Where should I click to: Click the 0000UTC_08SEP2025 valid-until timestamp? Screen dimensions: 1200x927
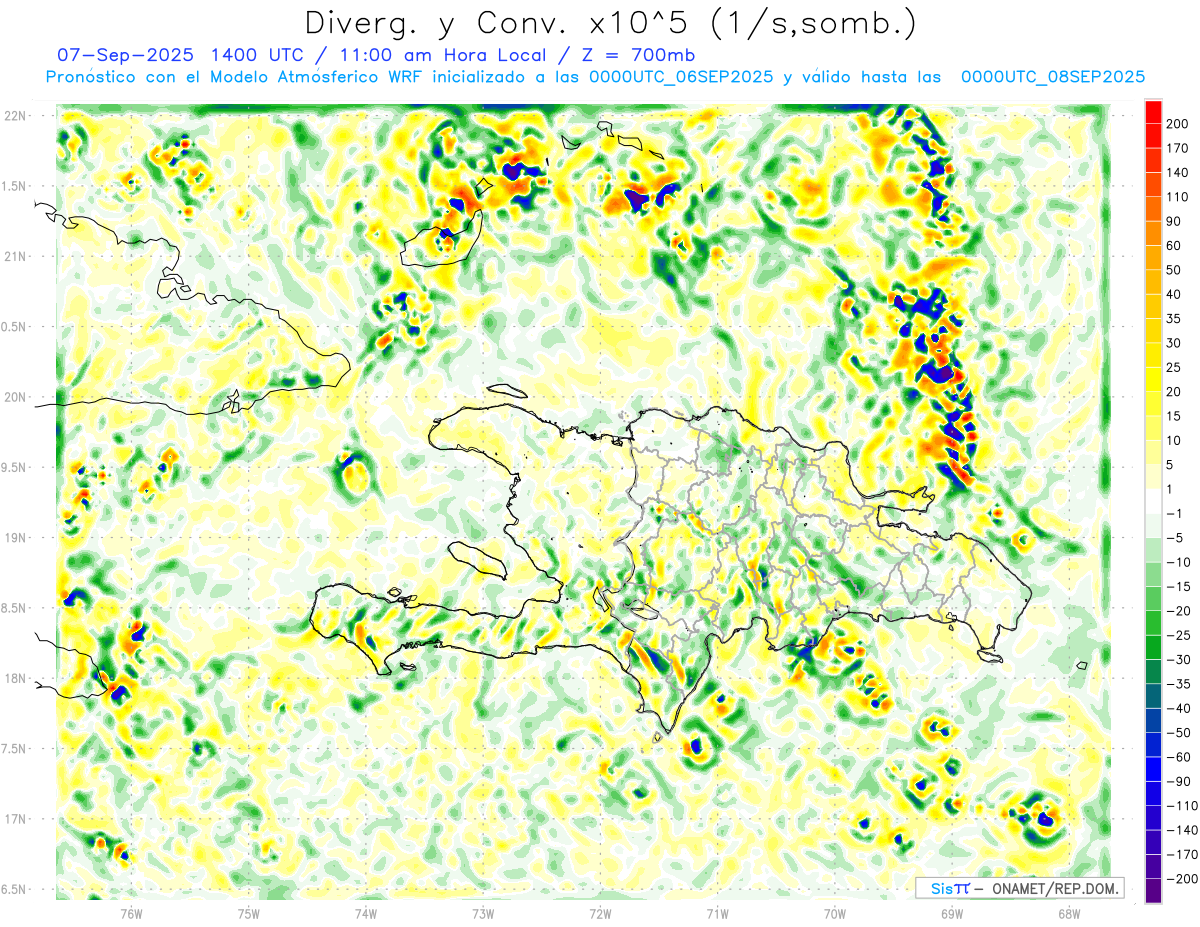pyautogui.click(x=1052, y=77)
